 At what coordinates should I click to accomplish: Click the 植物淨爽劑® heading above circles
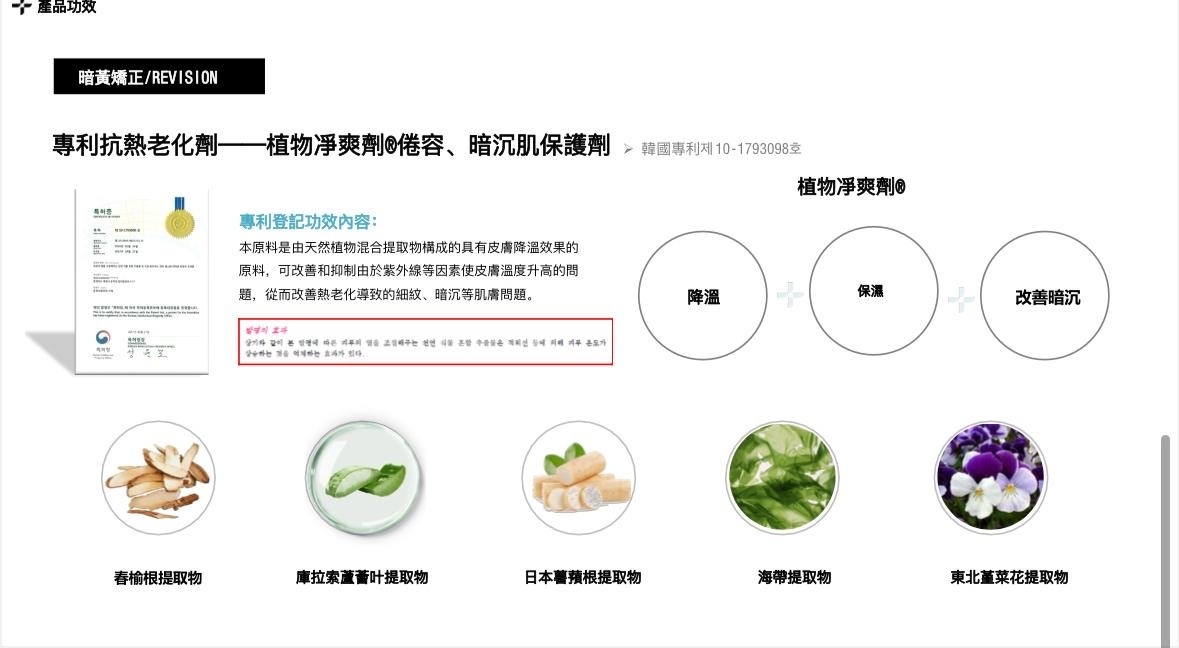(851, 186)
